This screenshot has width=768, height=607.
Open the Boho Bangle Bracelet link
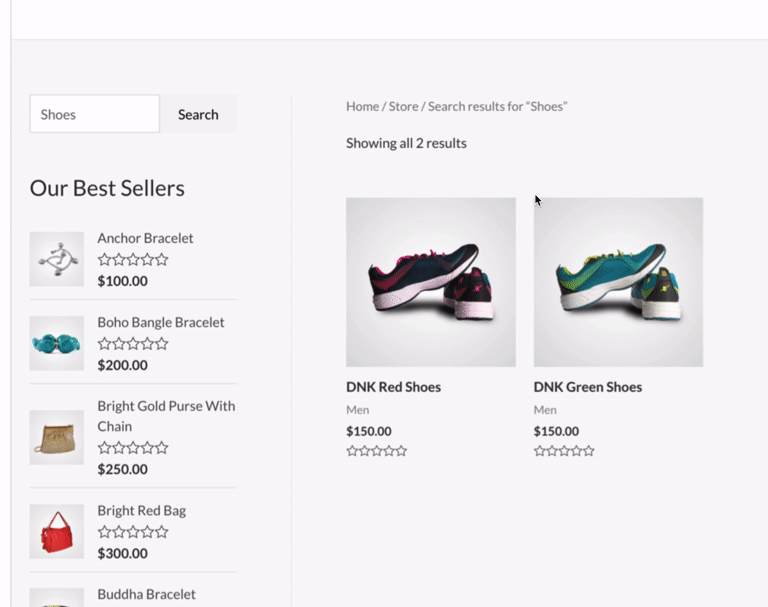click(161, 322)
